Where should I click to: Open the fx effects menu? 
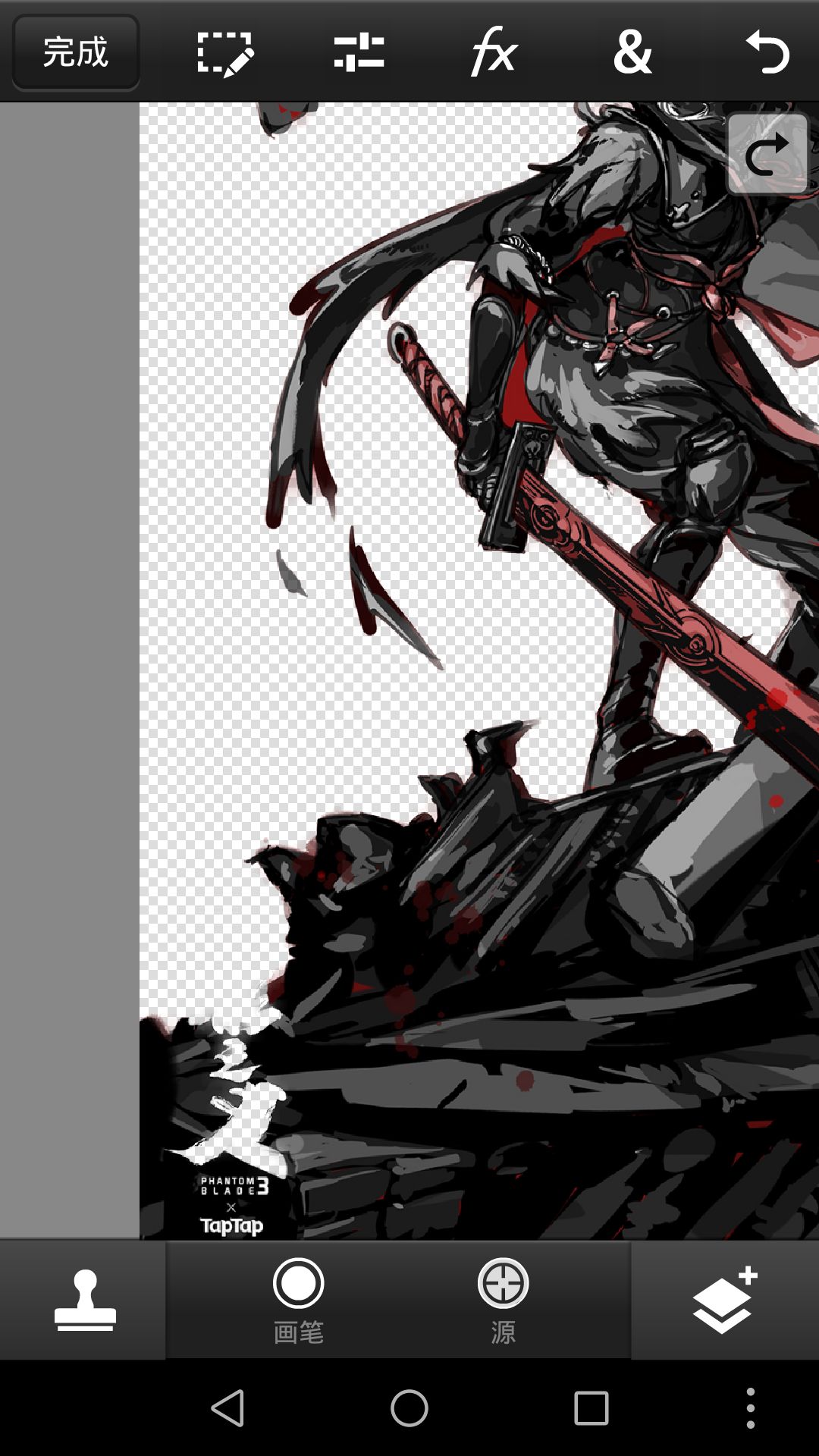(494, 52)
